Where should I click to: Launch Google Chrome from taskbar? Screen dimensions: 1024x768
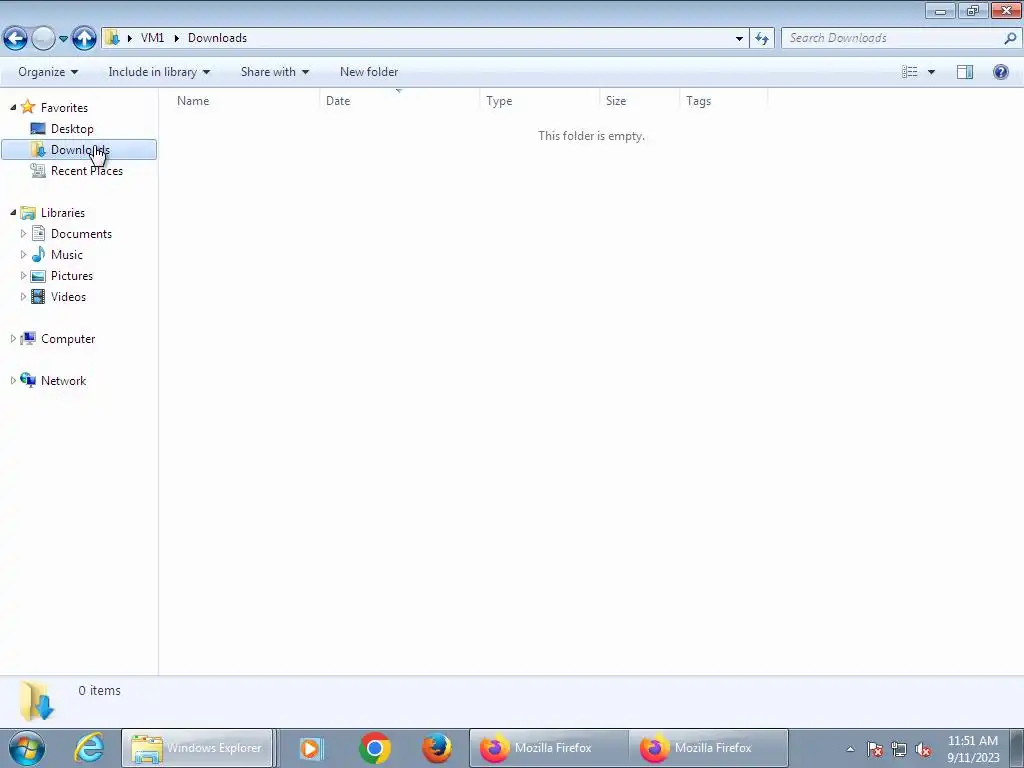click(x=374, y=748)
